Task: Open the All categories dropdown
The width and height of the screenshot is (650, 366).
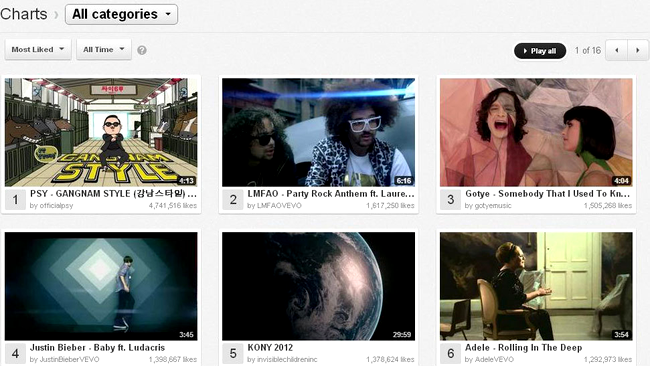Action: pyautogui.click(x=121, y=15)
